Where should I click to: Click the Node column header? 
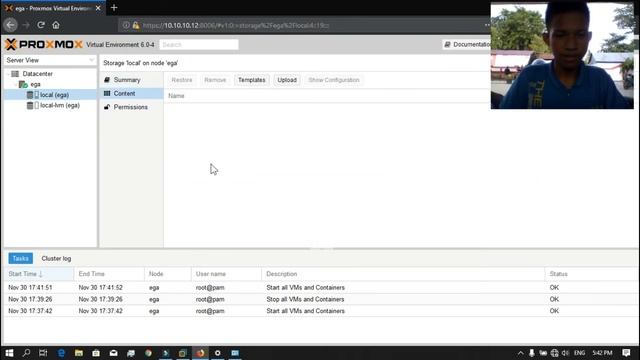(167, 274)
